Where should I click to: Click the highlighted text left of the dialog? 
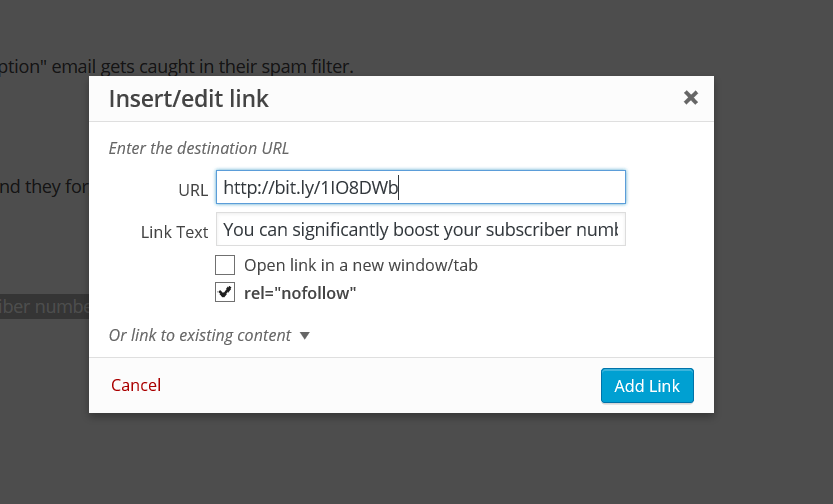[44, 306]
